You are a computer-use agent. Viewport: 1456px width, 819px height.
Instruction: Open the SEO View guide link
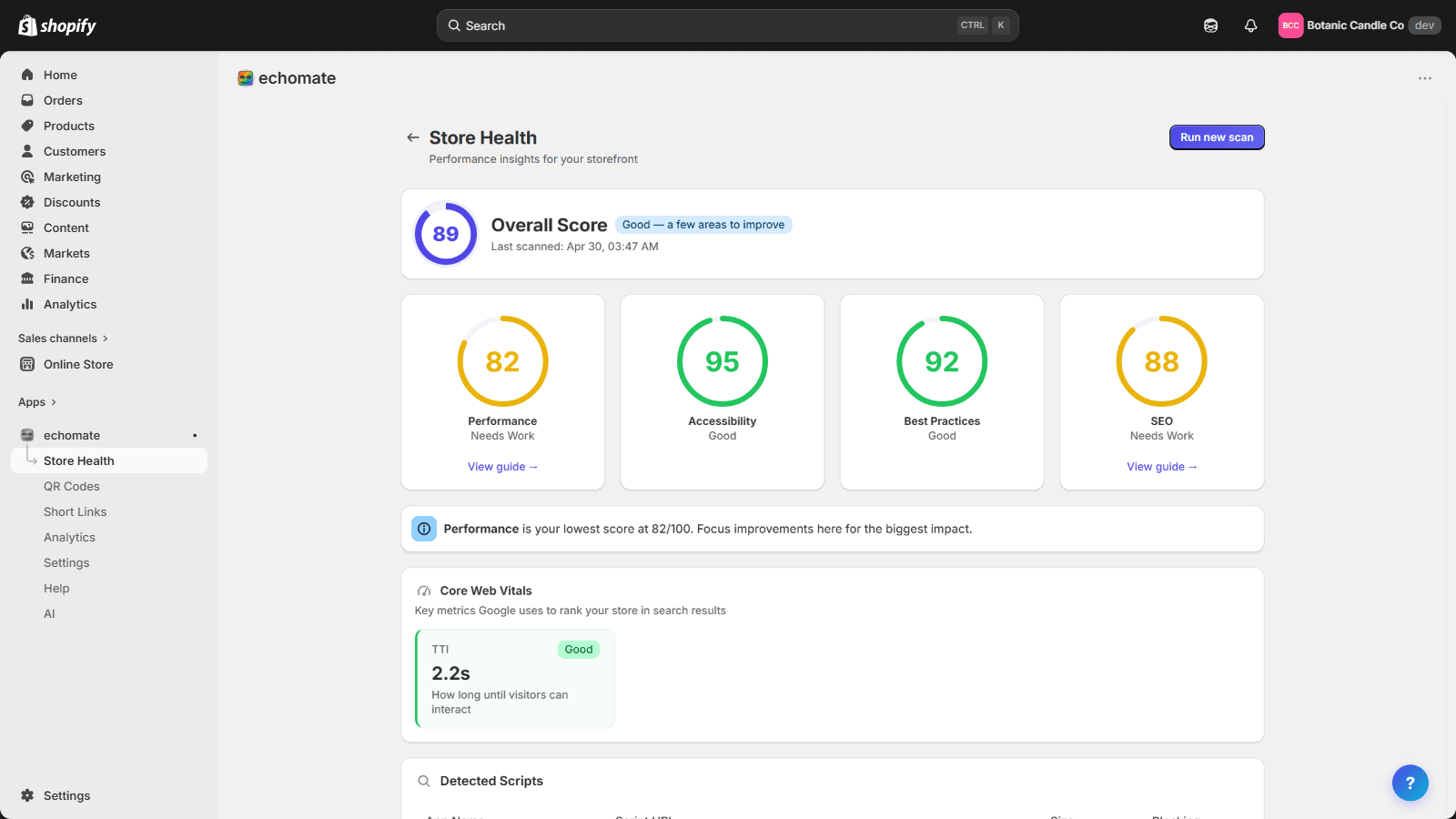point(1162,467)
